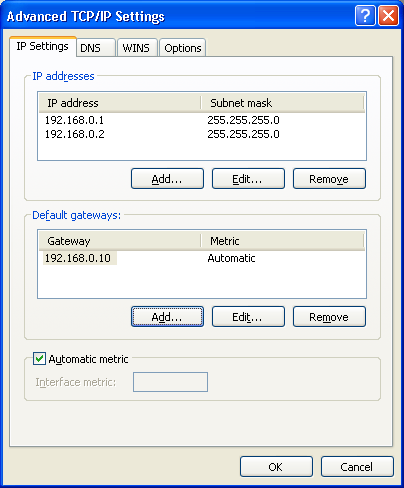Click the Subnet mask column header
This screenshot has width=404, height=488.
click(x=282, y=103)
